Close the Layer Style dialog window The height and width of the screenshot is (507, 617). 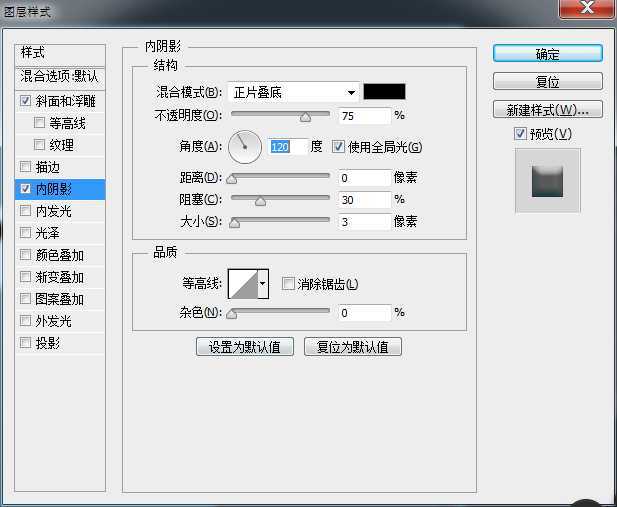pos(585,10)
